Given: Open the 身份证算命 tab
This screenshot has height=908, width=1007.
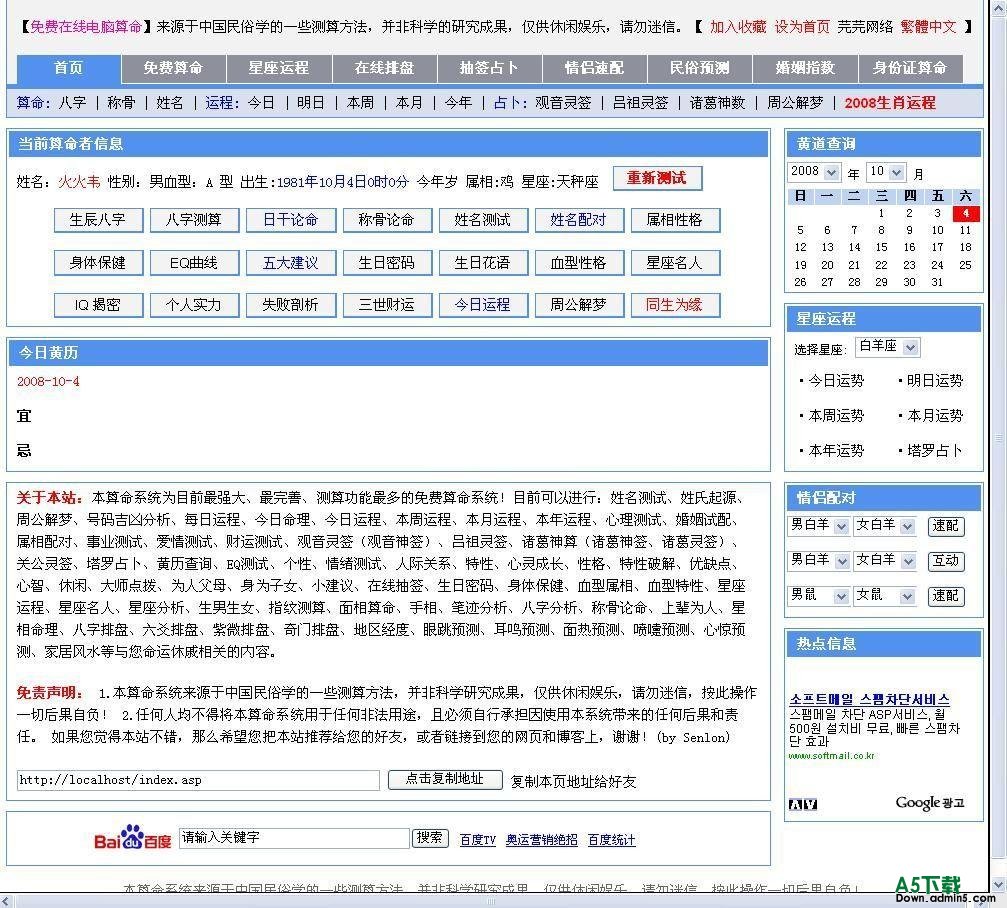Looking at the screenshot, I should pos(910,69).
